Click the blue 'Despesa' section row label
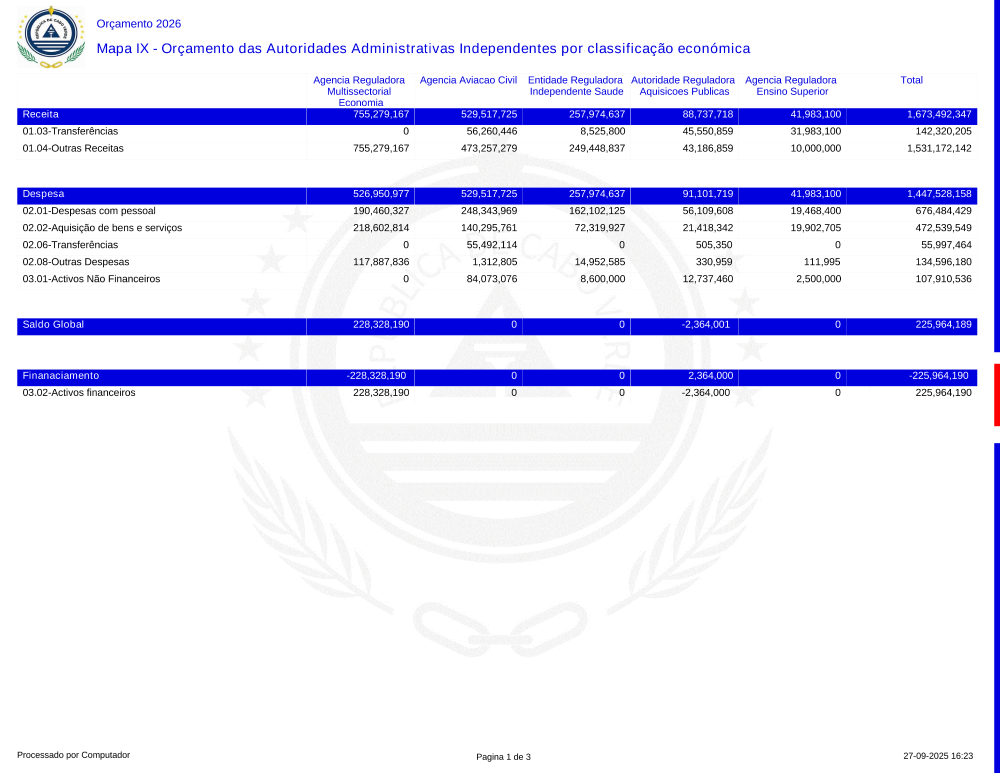Viewport: 1000px width, 773px height. point(43,194)
